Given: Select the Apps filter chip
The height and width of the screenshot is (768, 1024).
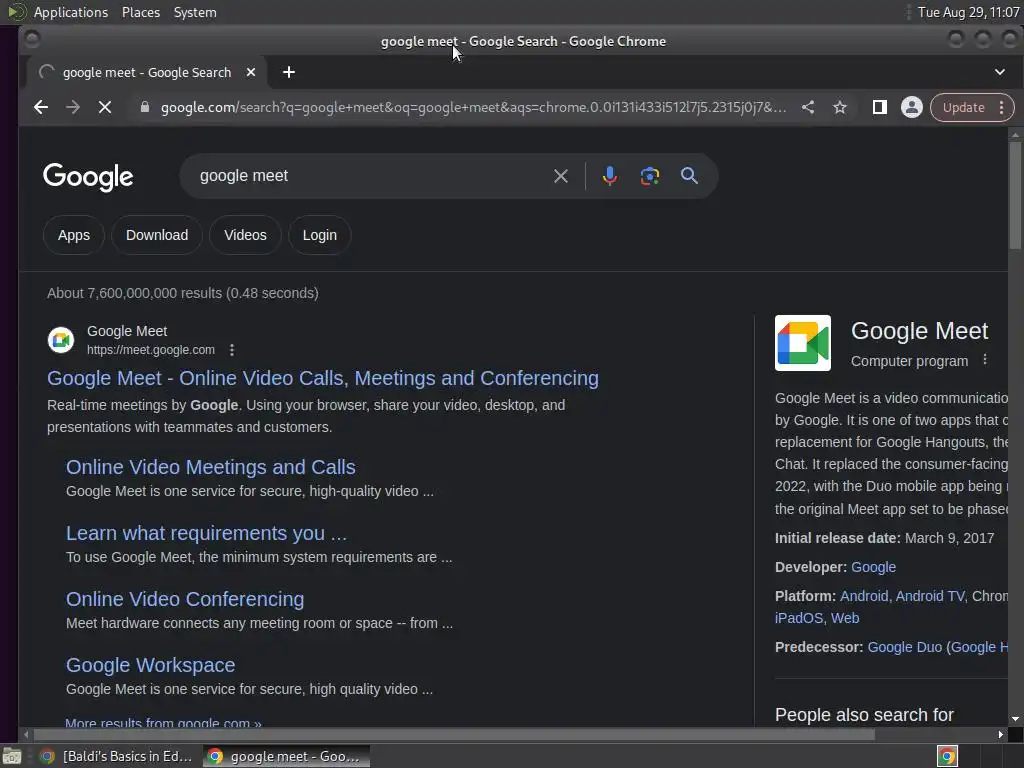Looking at the screenshot, I should pyautogui.click(x=74, y=235).
